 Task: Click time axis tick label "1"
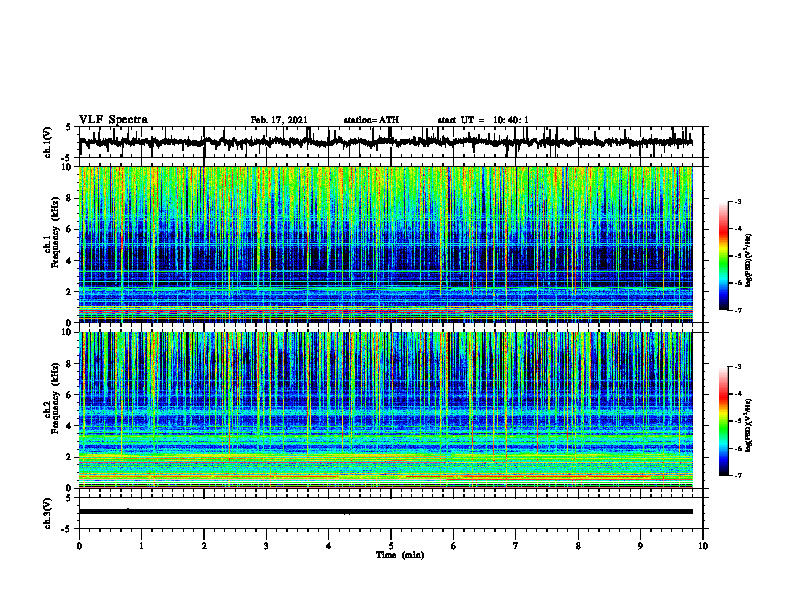(141, 546)
